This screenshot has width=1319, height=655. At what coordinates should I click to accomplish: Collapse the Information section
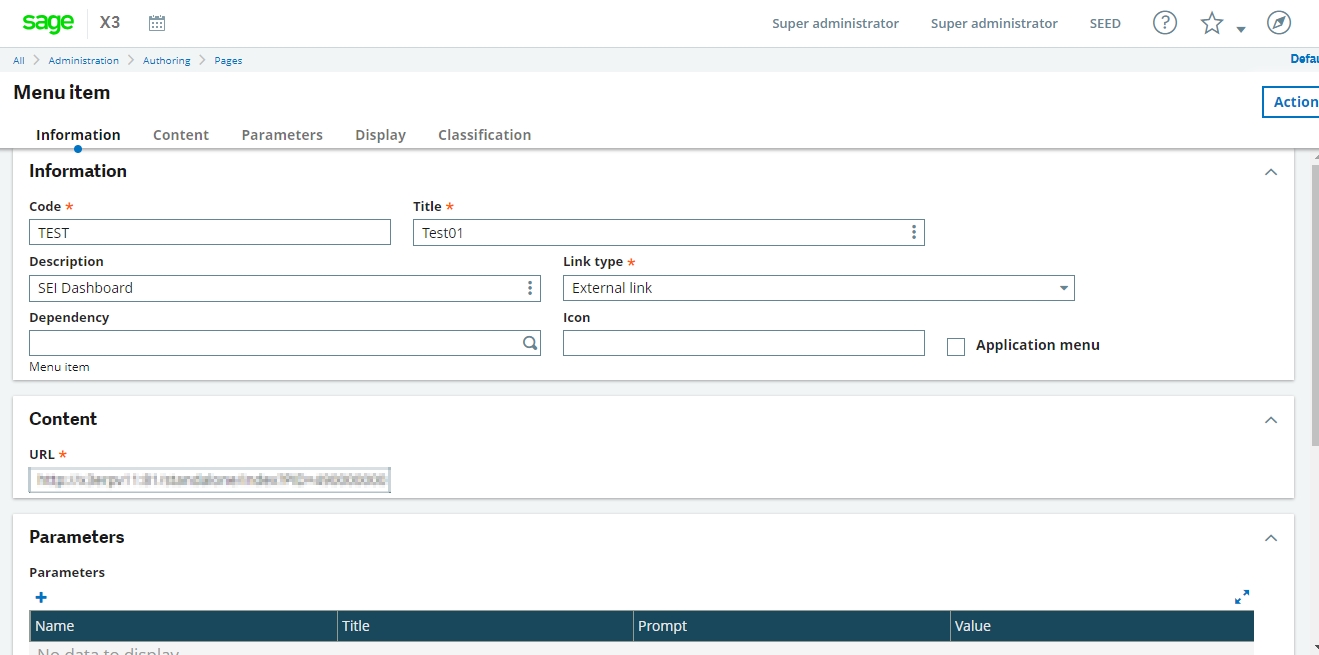[1271, 171]
